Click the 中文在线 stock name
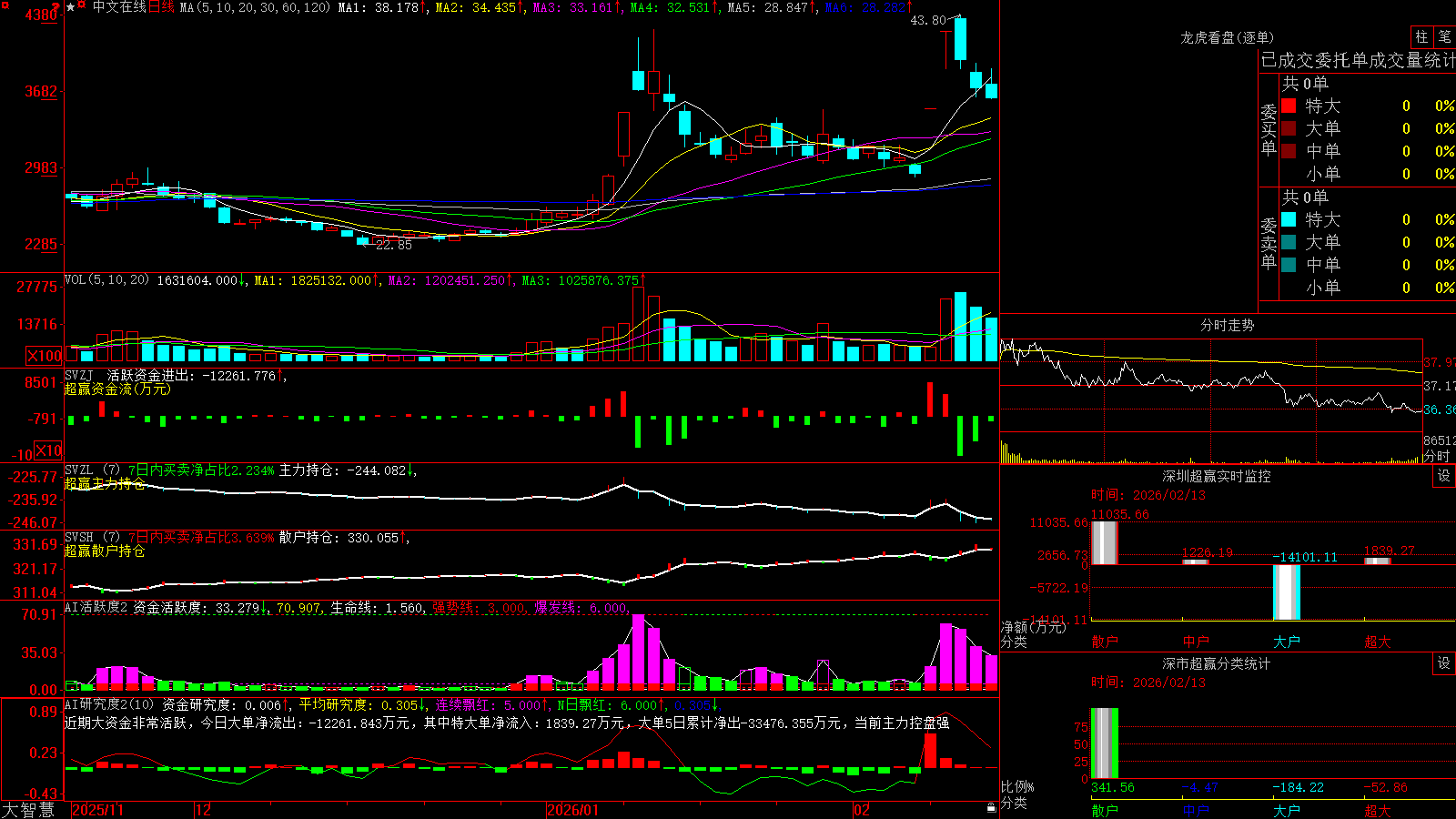1456x819 pixels. click(x=119, y=7)
